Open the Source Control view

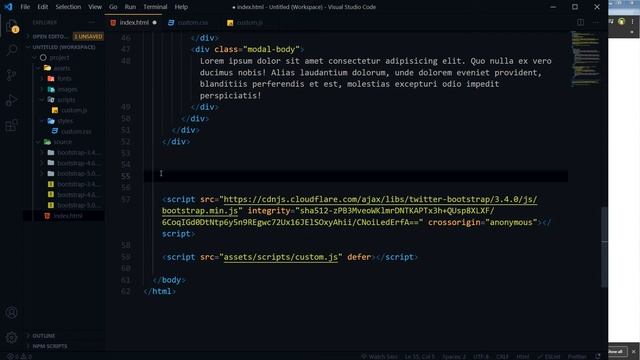pos(11,75)
